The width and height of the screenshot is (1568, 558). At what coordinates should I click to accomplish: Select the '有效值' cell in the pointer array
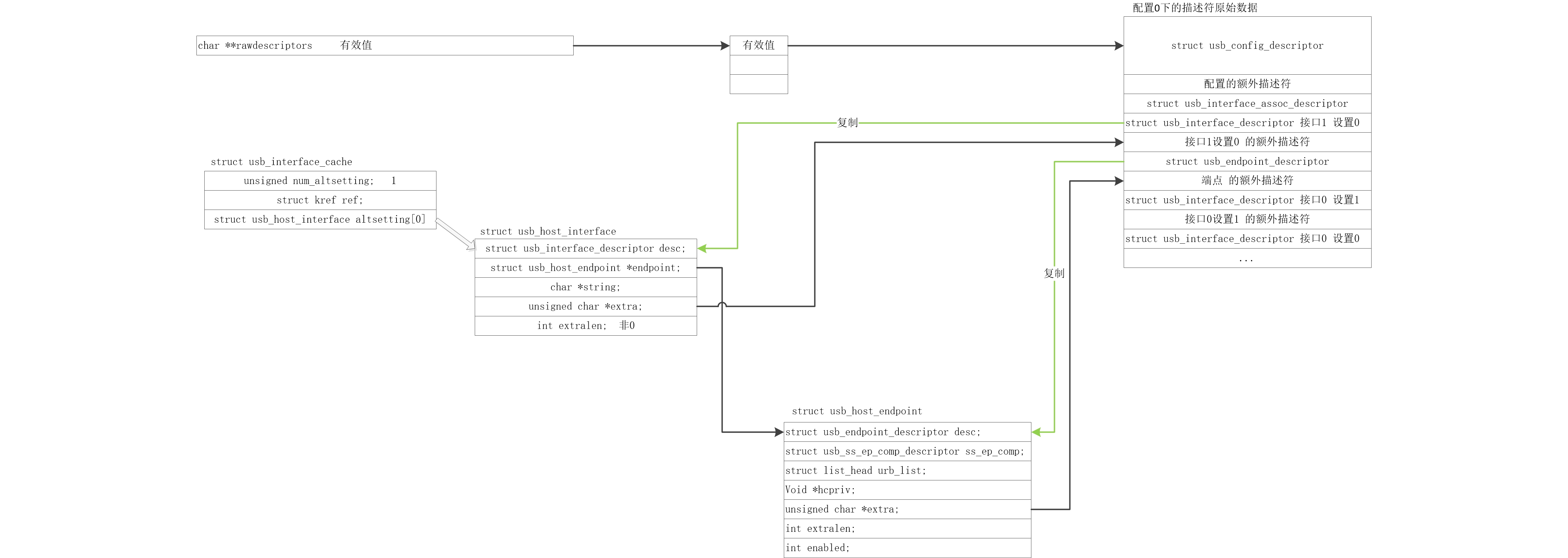coord(758,46)
